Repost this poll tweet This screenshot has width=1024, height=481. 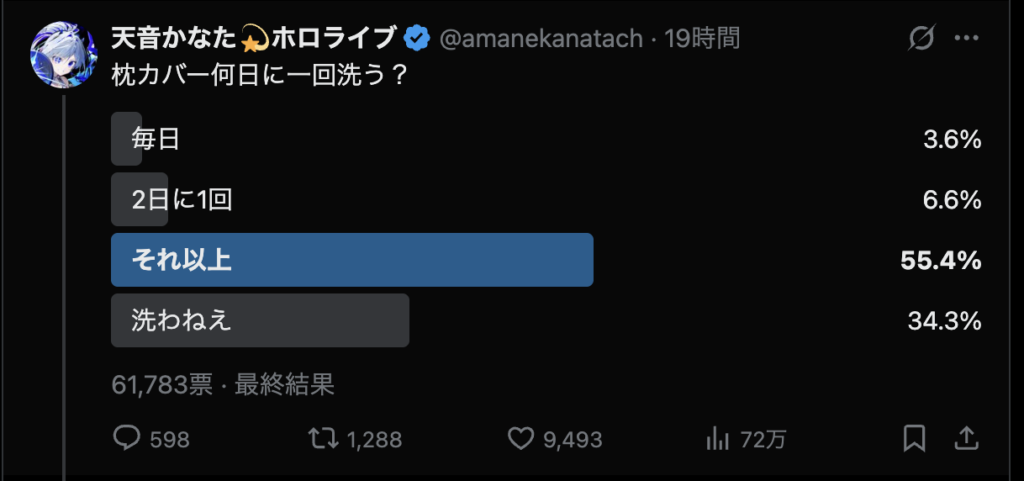pos(322,438)
